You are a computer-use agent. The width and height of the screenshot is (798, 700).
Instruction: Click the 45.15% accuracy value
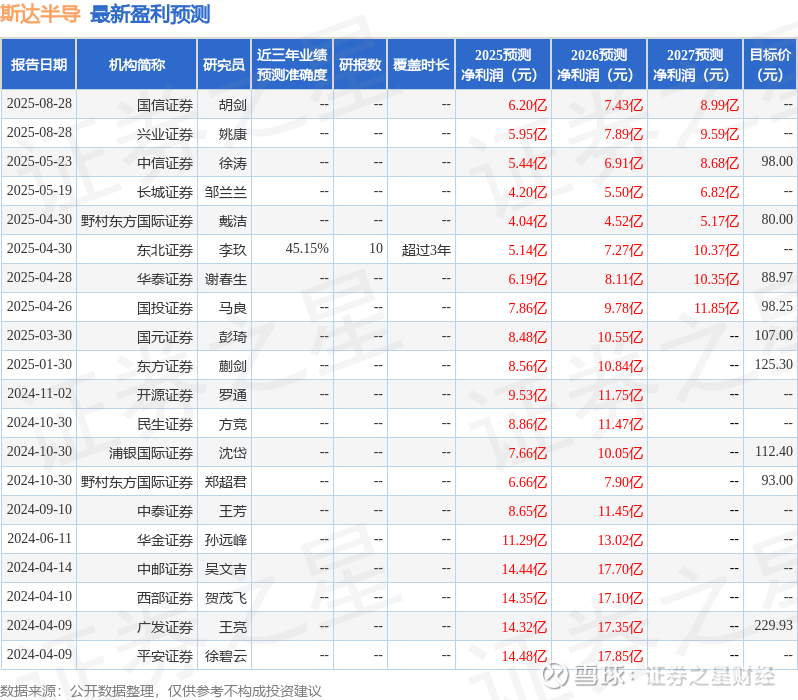(307, 248)
